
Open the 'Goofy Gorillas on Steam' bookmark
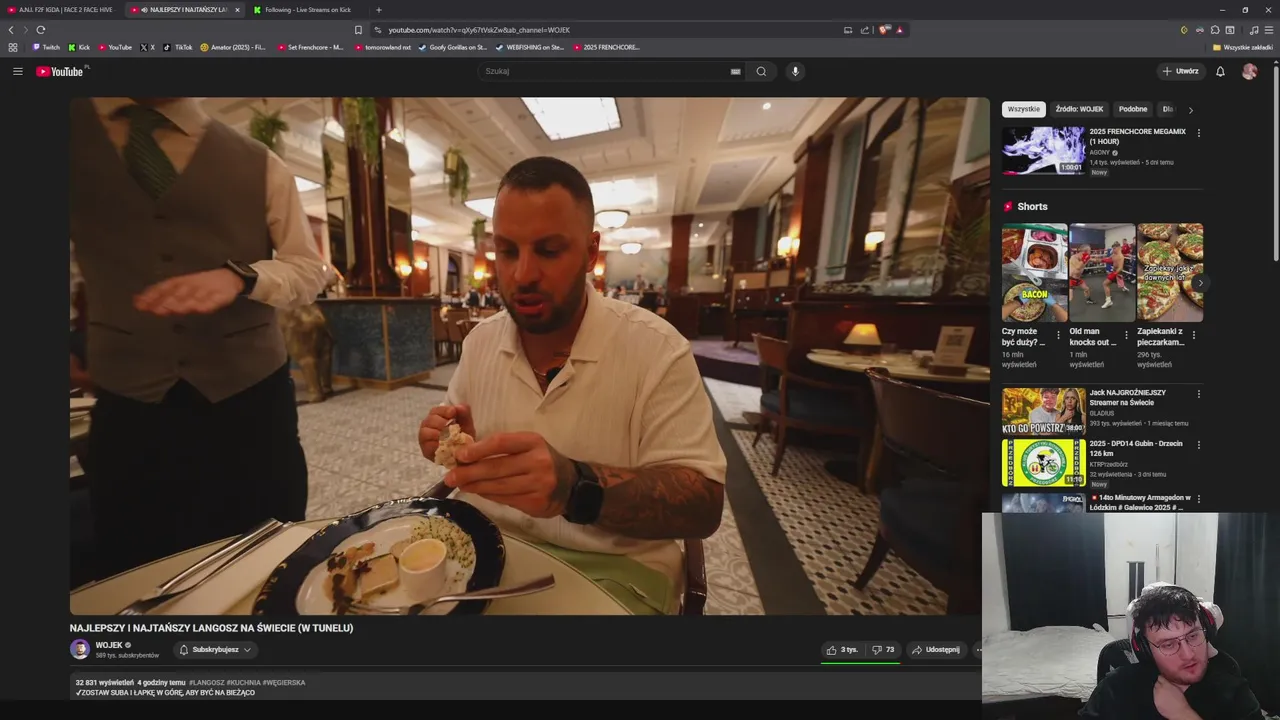click(x=453, y=47)
